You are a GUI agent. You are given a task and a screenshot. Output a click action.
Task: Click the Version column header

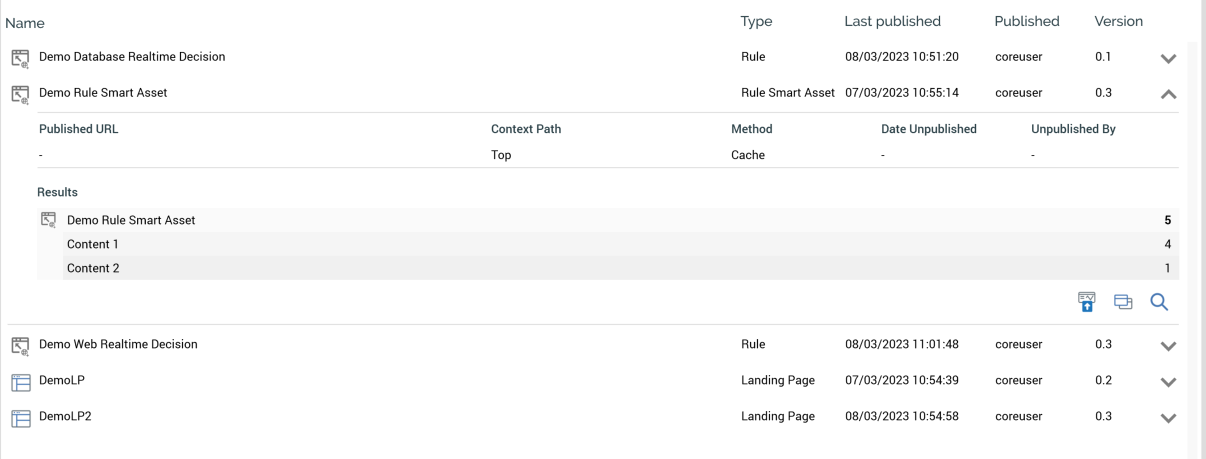click(1118, 21)
